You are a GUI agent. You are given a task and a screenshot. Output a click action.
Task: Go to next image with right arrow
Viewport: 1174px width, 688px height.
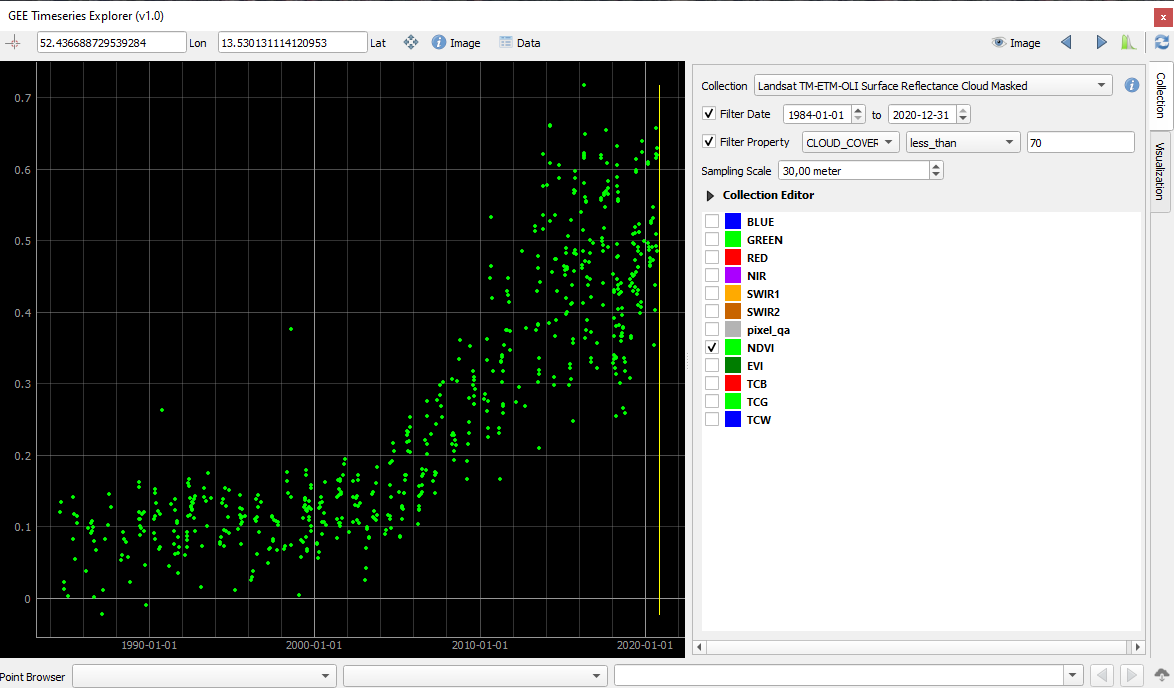coord(1101,43)
